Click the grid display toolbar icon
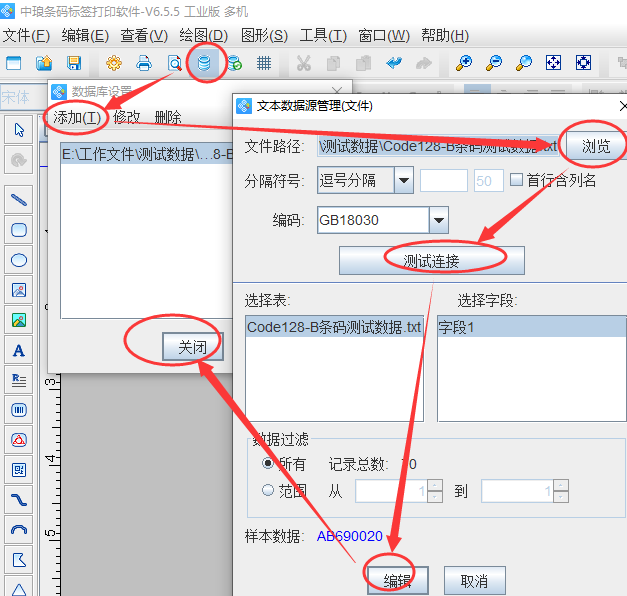This screenshot has width=627, height=596. pyautogui.click(x=264, y=63)
